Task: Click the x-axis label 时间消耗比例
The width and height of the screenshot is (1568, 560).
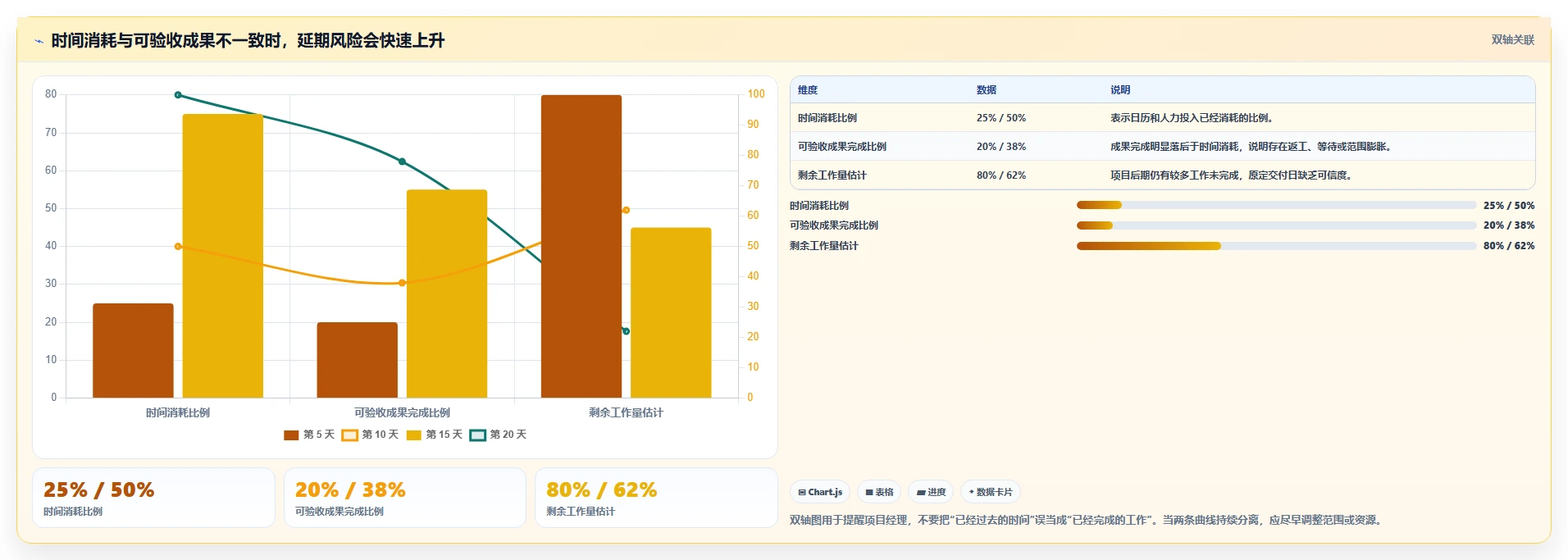Action: (178, 412)
